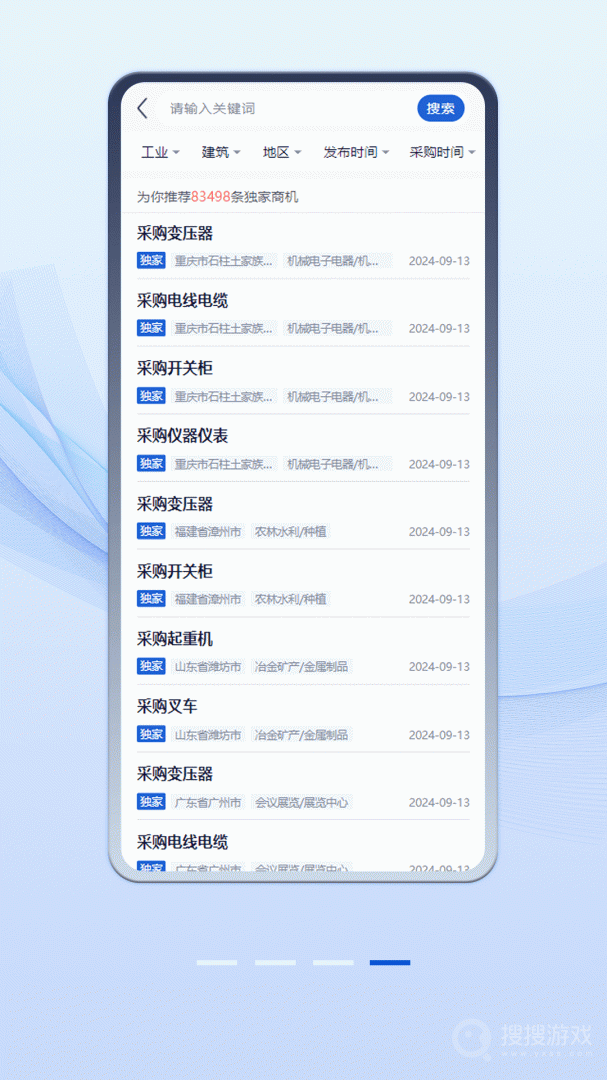Open the 发布时间 filter dropdown
The image size is (607, 1080).
click(x=356, y=152)
